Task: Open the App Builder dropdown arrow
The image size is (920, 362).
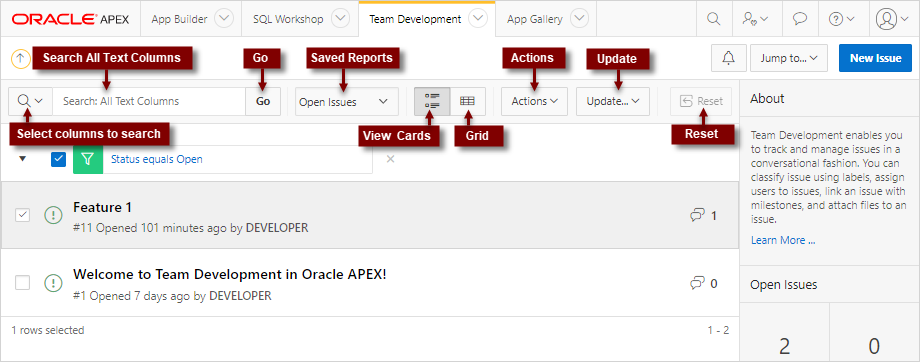Action: (224, 19)
